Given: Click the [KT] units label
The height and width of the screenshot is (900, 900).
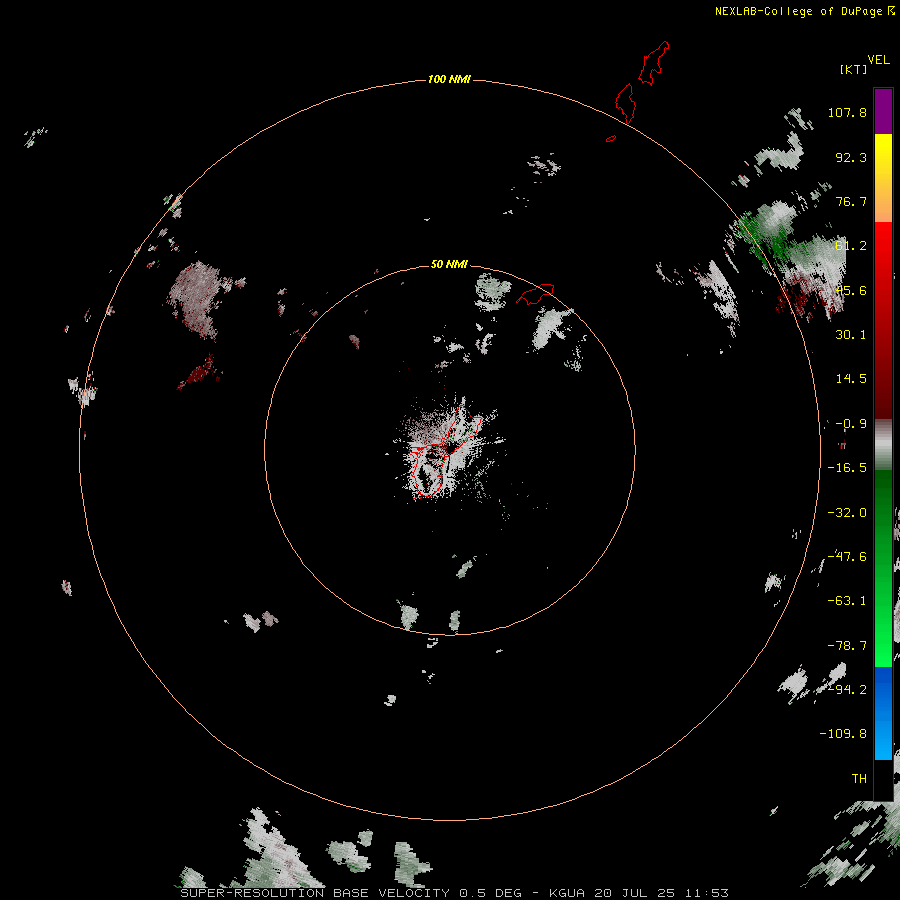Looking at the screenshot, I should (854, 69).
